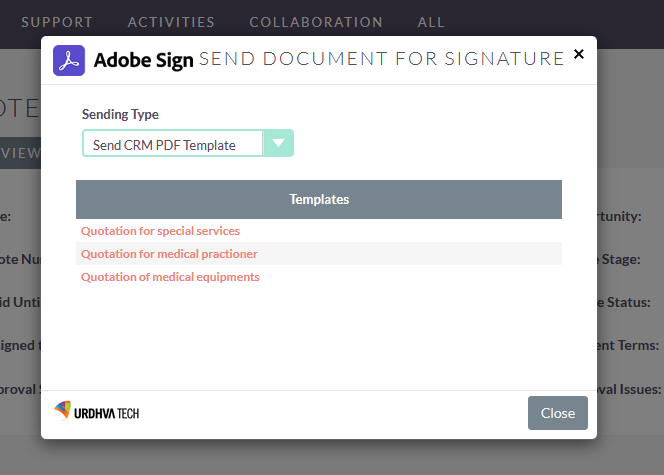This screenshot has height=475, width=664.
Task: Click the gray Close button
Action: point(558,413)
